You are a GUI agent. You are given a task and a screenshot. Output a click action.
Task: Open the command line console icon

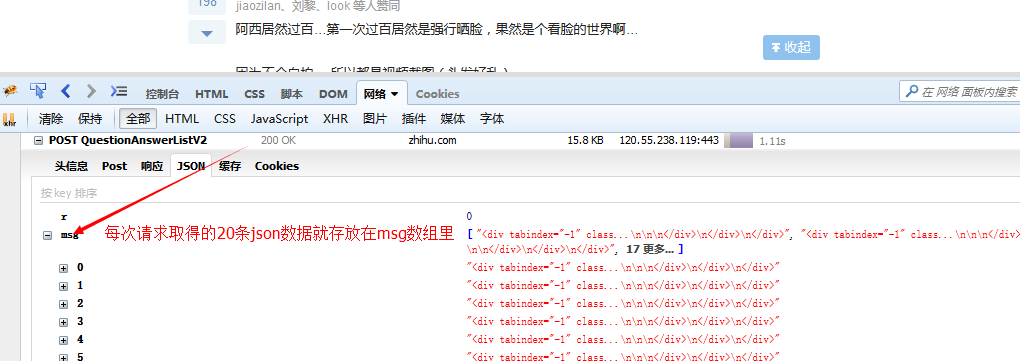tap(119, 91)
